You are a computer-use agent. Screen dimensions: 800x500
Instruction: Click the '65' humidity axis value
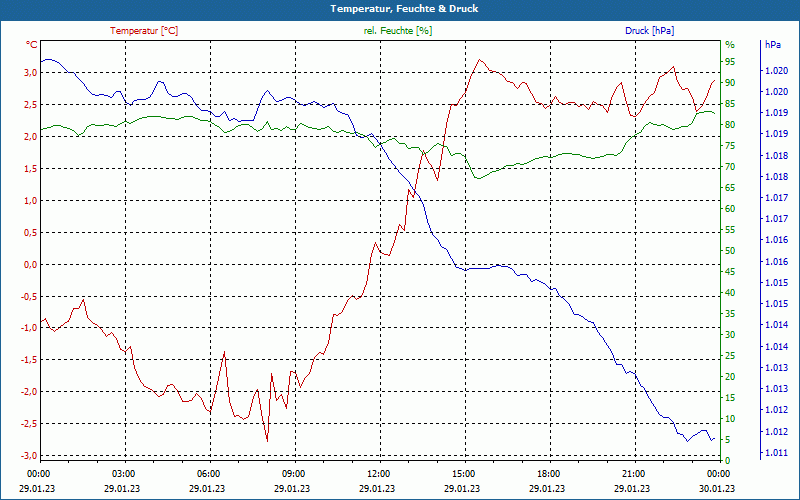pos(730,188)
